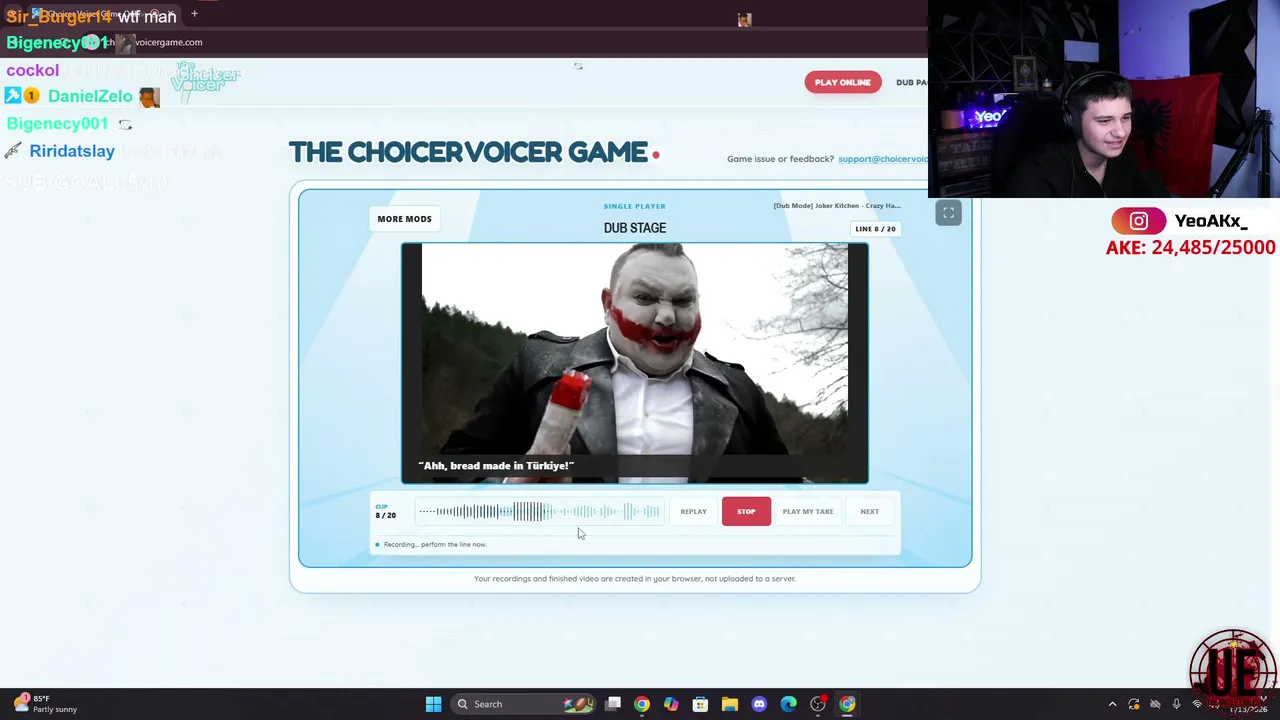Click 'THE CHOICERVOICER GAME' page title
This screenshot has height=720, width=1280.
point(468,152)
